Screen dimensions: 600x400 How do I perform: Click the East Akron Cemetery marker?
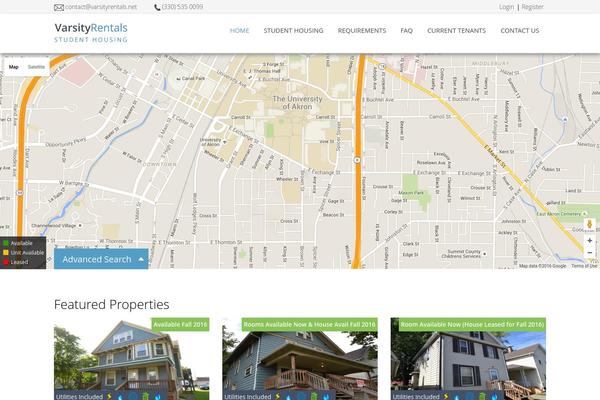click(x=584, y=214)
